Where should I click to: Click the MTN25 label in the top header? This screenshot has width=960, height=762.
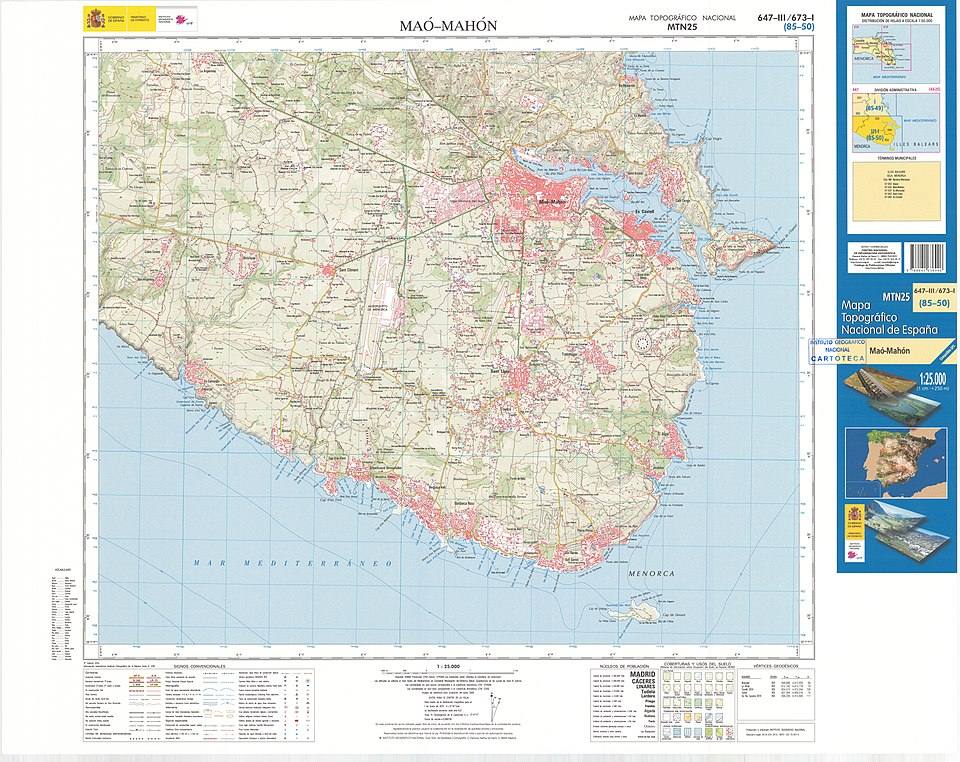[x=682, y=27]
